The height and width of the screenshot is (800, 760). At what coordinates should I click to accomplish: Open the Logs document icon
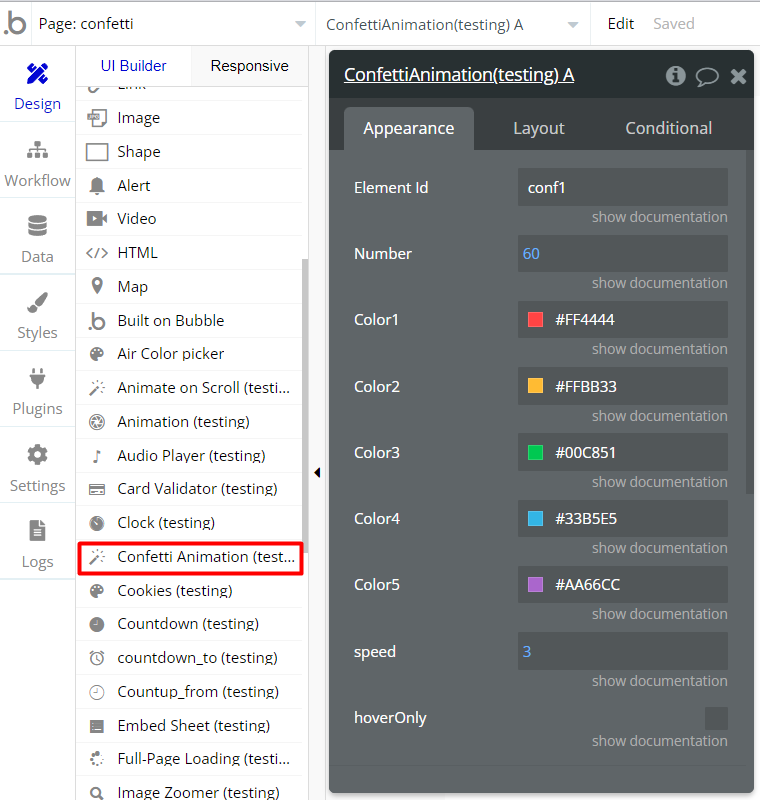(37, 532)
